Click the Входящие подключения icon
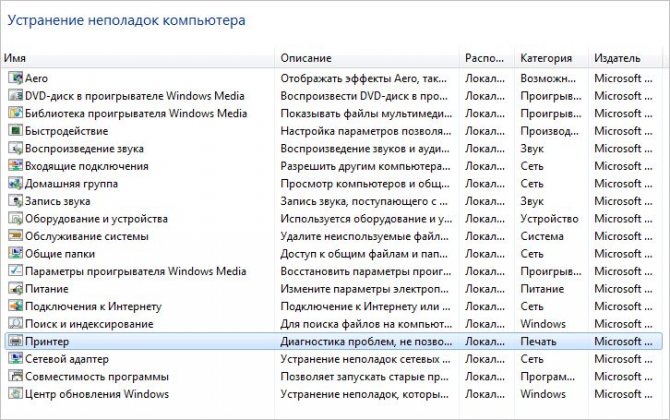Viewport: 670px width, 420px height. click(15, 165)
